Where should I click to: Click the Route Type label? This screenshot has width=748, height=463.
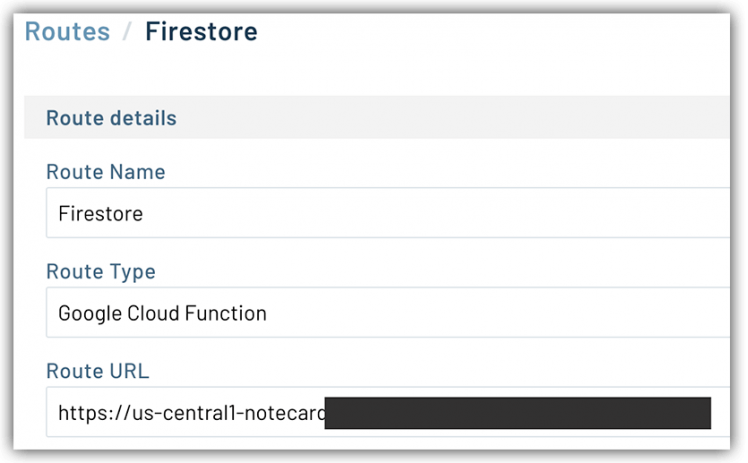click(x=101, y=272)
